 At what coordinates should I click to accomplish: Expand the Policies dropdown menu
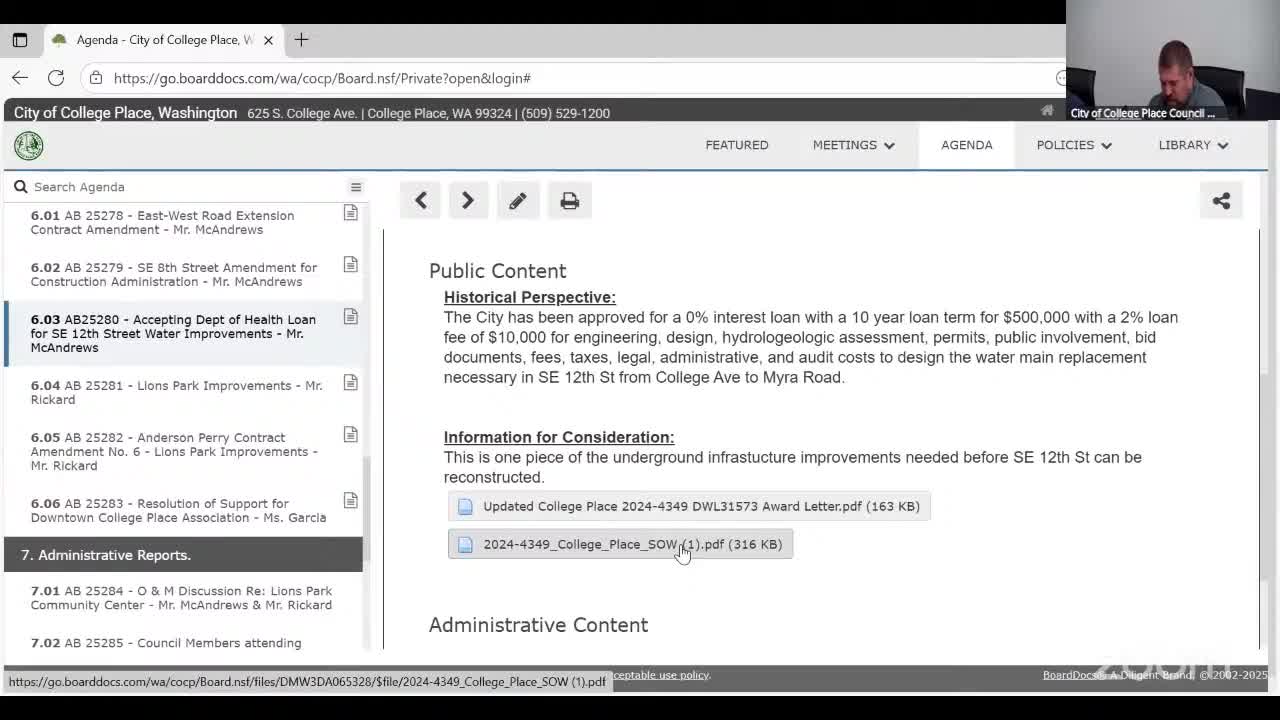click(x=1073, y=145)
